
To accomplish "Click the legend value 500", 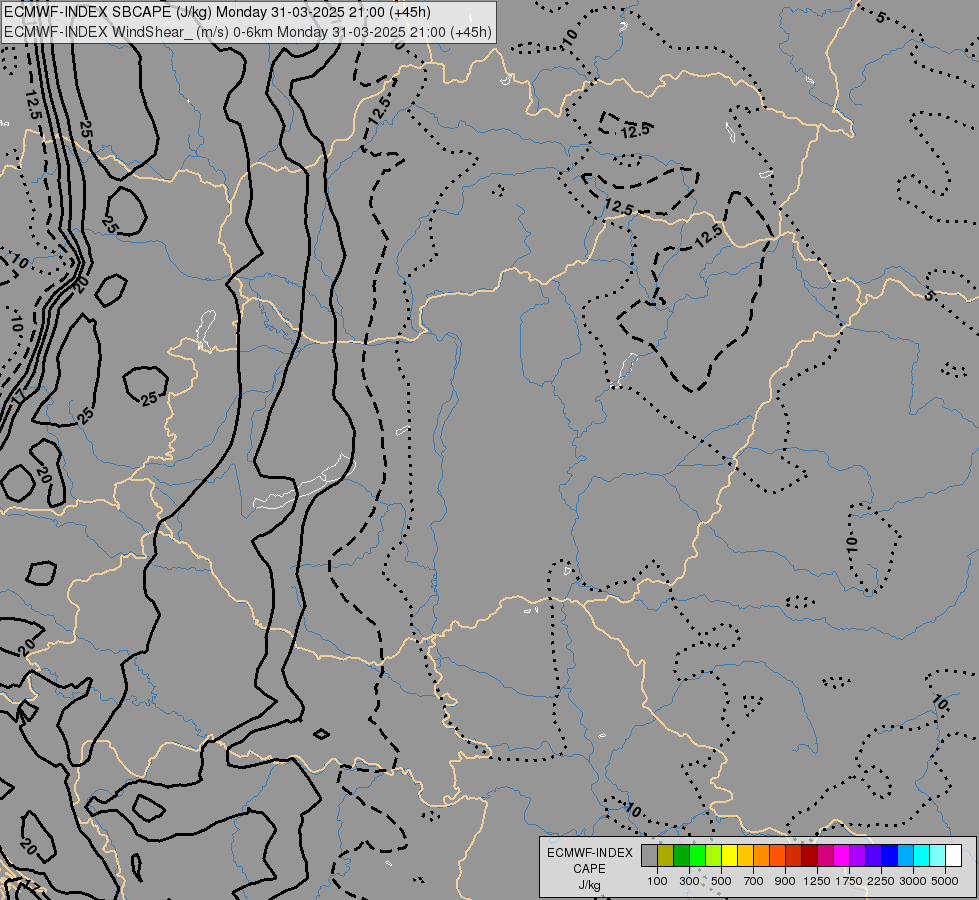I will [x=721, y=881].
